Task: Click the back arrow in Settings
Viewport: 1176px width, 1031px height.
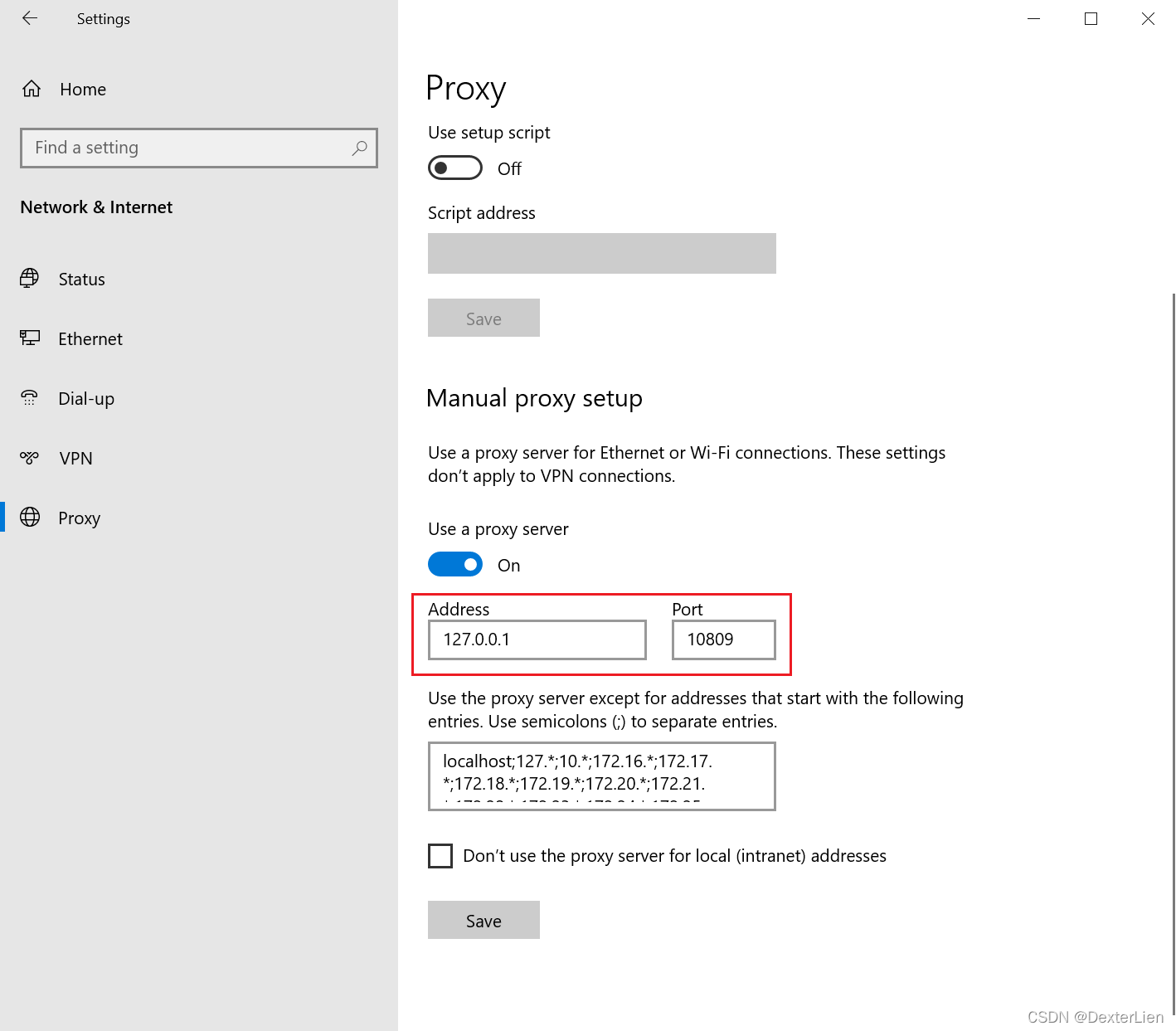Action: (x=30, y=18)
